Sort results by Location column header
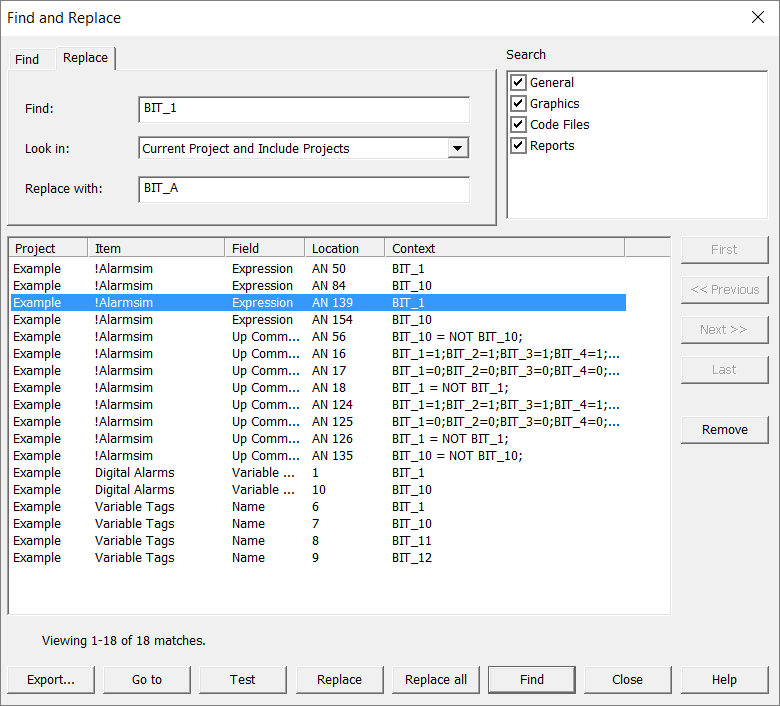The image size is (780, 706). pyautogui.click(x=344, y=249)
